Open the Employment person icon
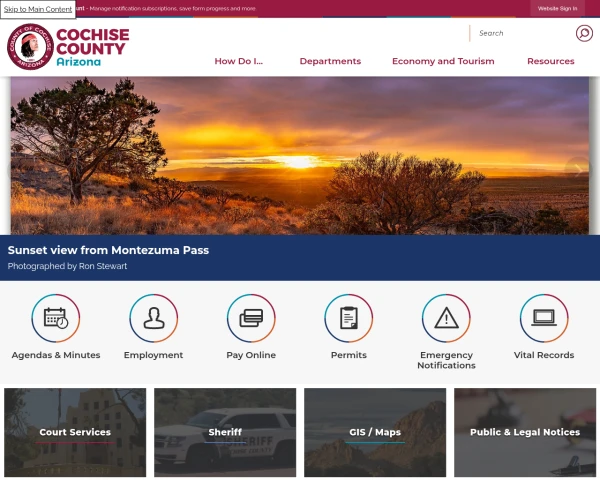Image resolution: width=600 pixels, height=480 pixels. coord(153,318)
